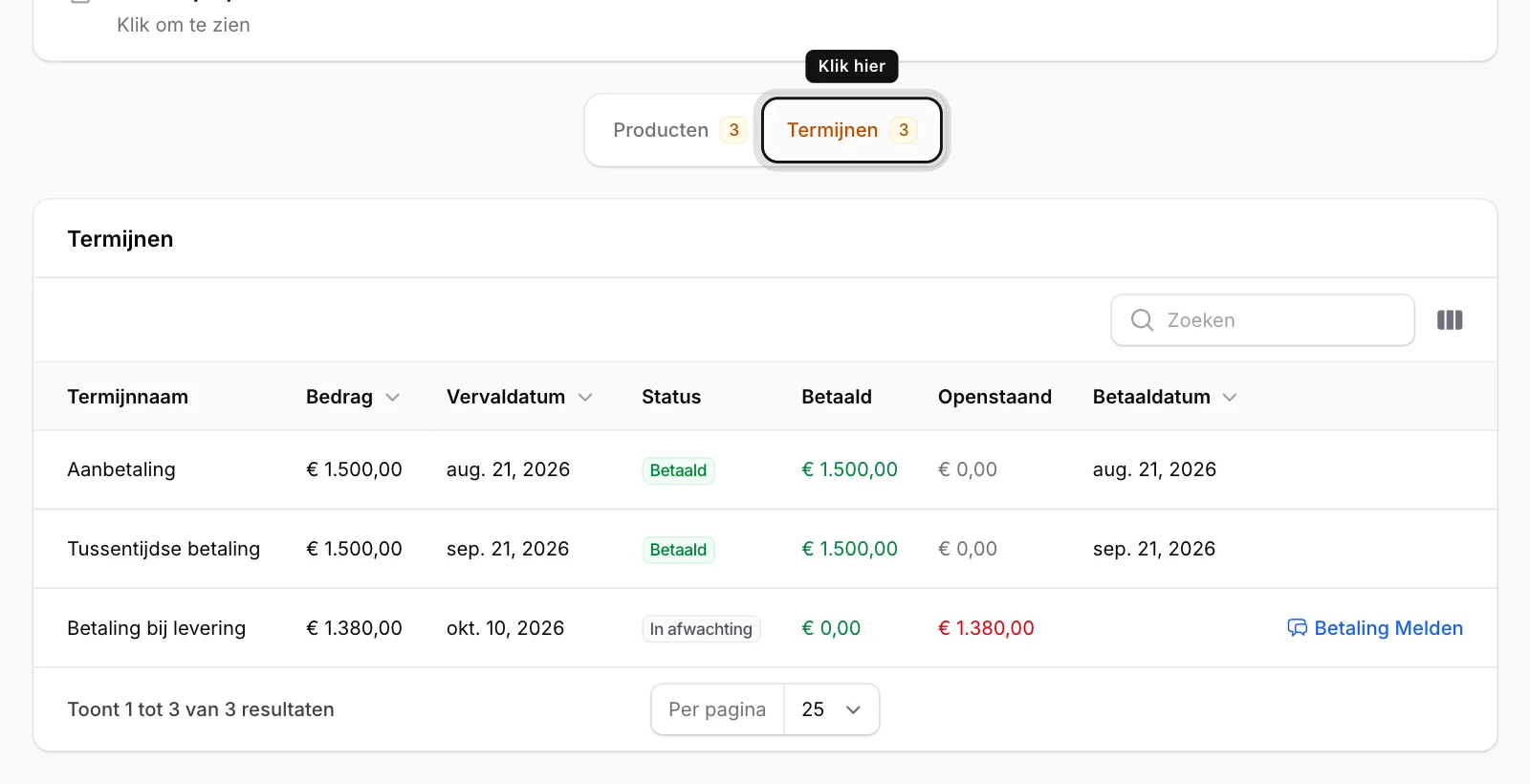Sort by Bedrag column chevron
Viewport: 1530px width, 784px height.
click(392, 398)
